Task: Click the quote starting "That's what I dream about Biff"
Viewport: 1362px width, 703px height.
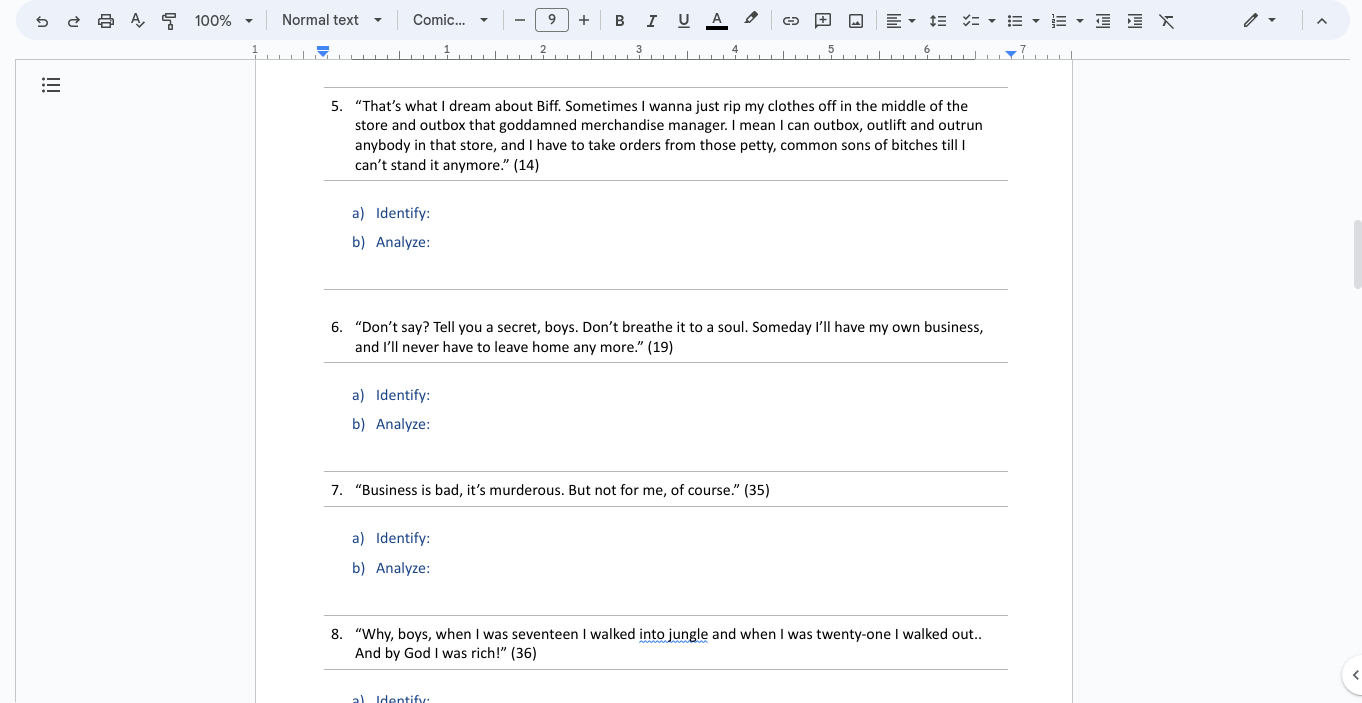Action: (x=669, y=135)
